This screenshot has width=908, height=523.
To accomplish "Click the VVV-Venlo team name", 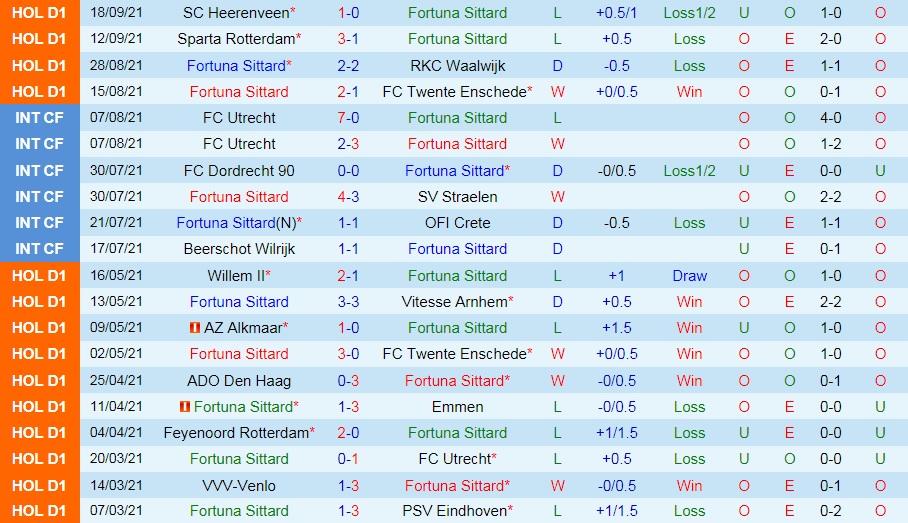I will pos(239,486).
